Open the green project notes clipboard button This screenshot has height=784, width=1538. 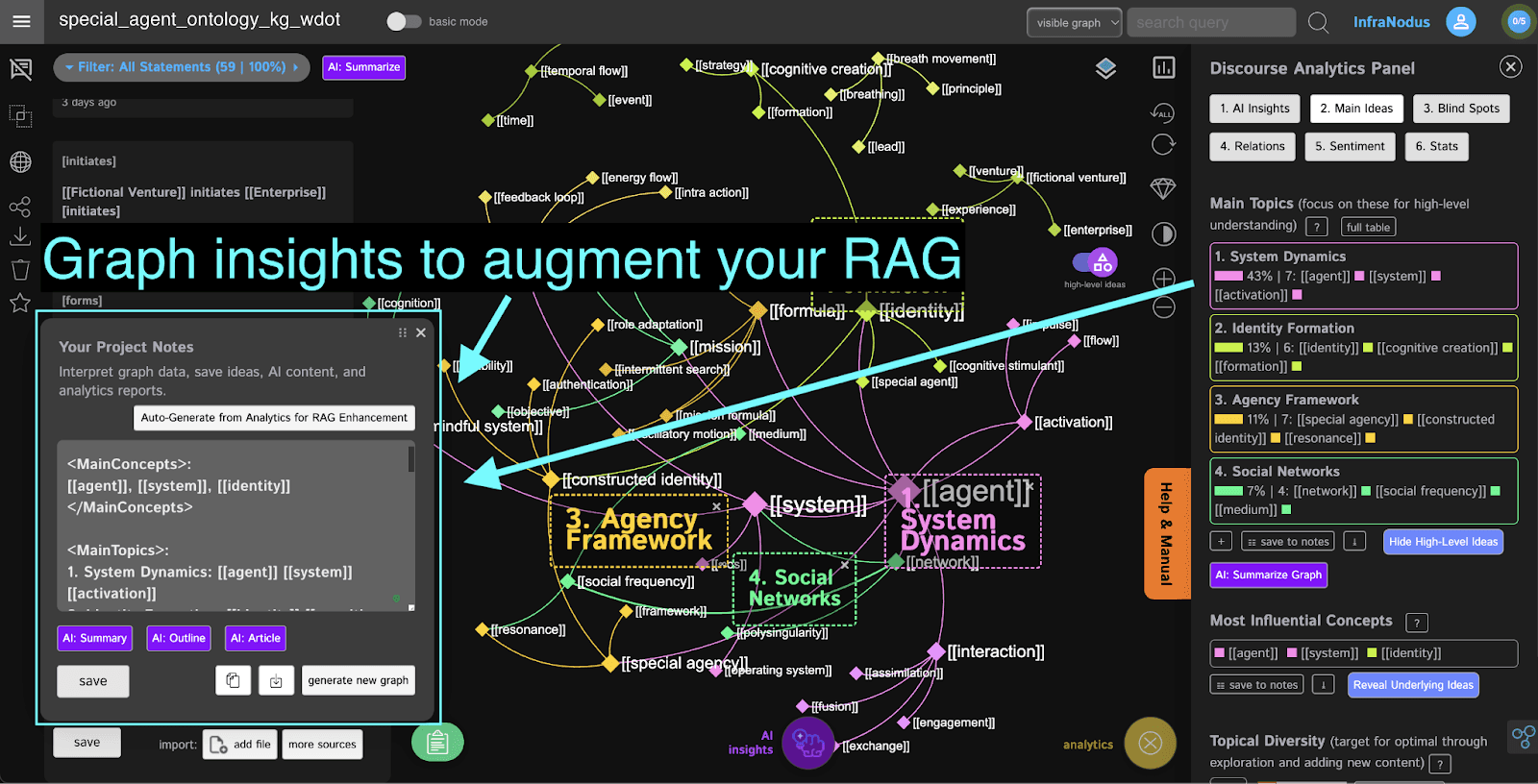[x=437, y=743]
